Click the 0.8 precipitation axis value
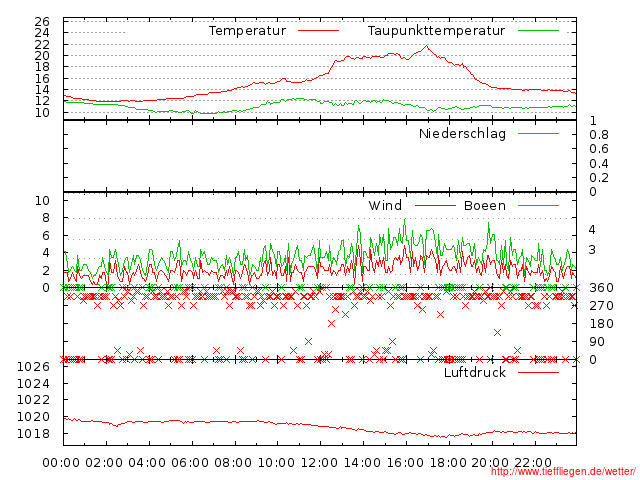This screenshot has width=640, height=480. pyautogui.click(x=599, y=135)
